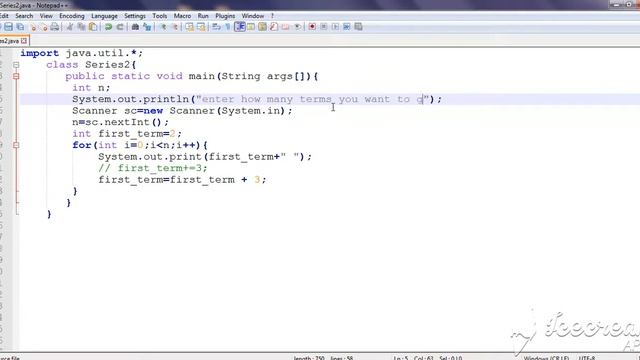Click the Save All toolbar icon
640x360 pixels.
20,27
